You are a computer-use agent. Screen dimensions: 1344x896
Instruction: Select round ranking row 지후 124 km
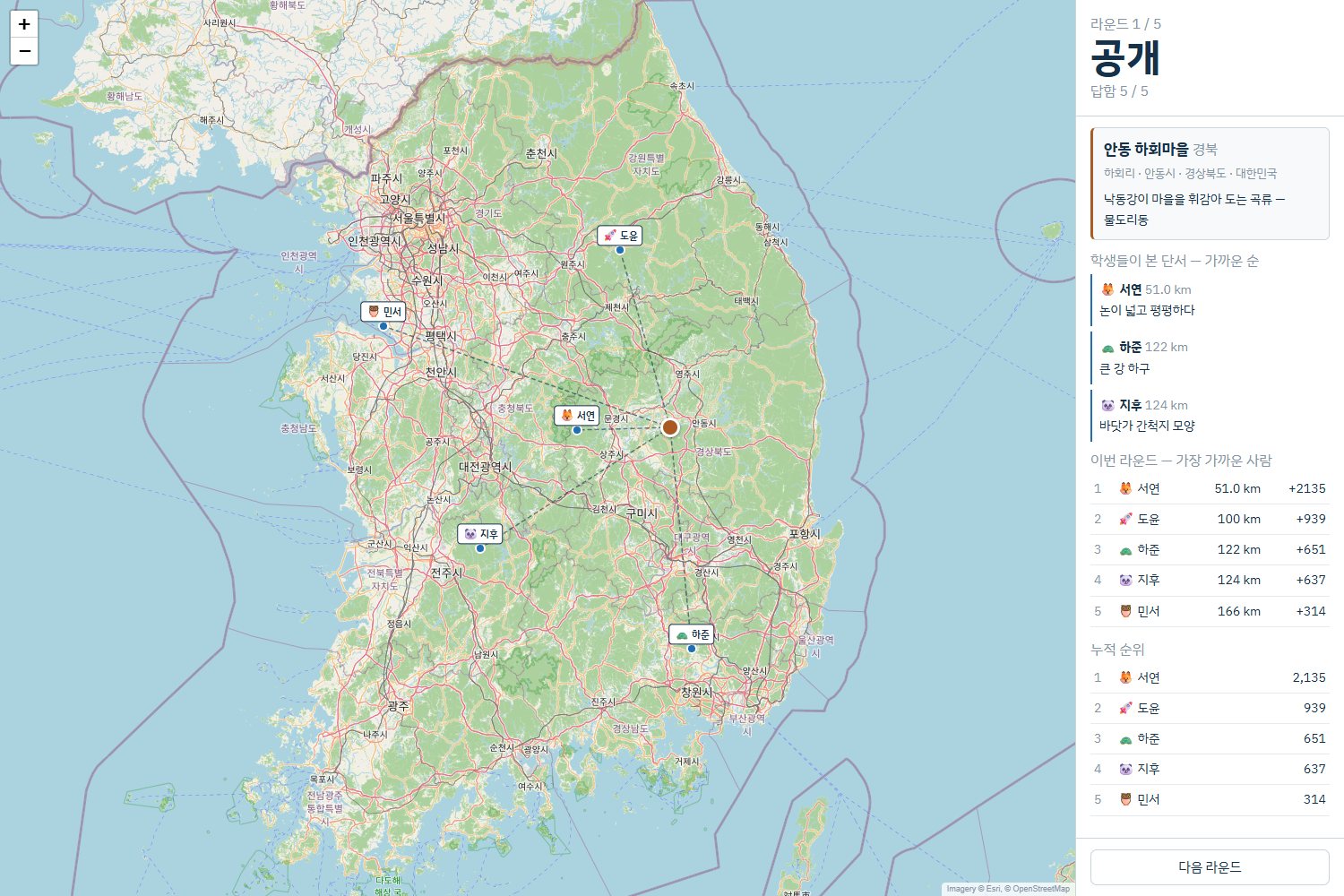coord(1210,580)
